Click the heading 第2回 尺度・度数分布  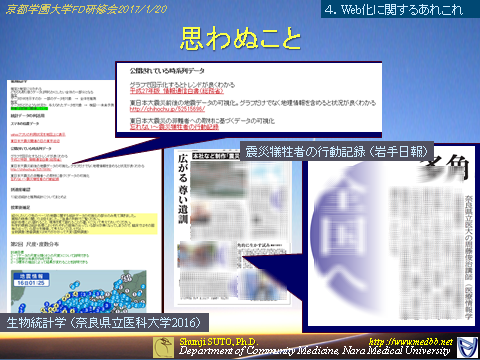[35, 244]
